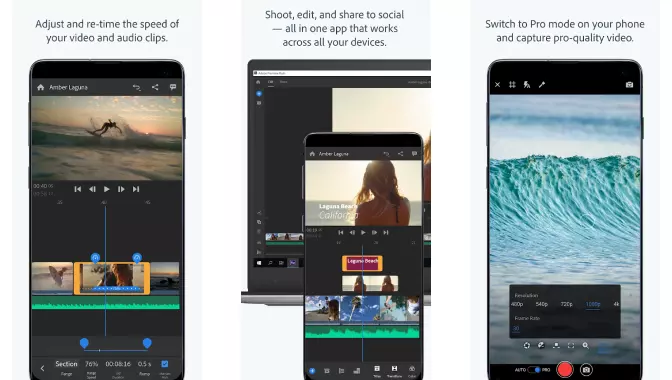The image size is (672, 380).
Task: Tap the undo arrow on the middle phone header
Action: pyautogui.click(x=386, y=154)
